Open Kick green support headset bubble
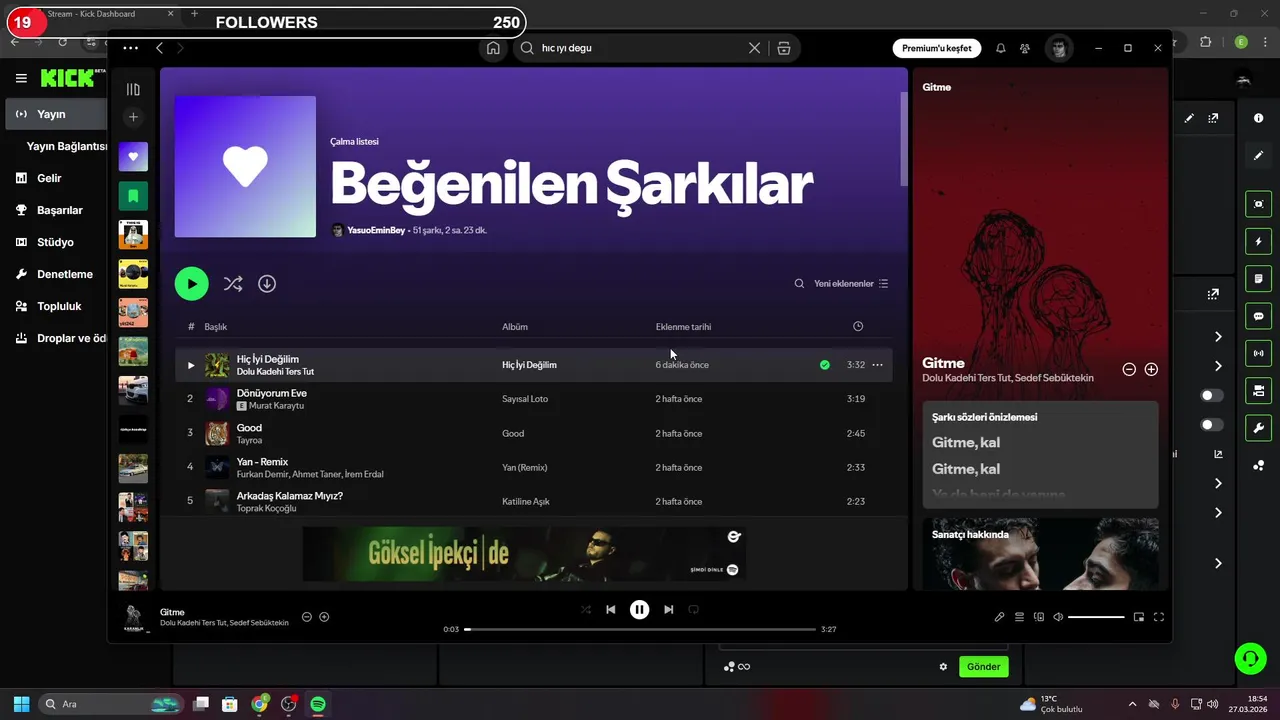1280x720 pixels. click(x=1250, y=658)
